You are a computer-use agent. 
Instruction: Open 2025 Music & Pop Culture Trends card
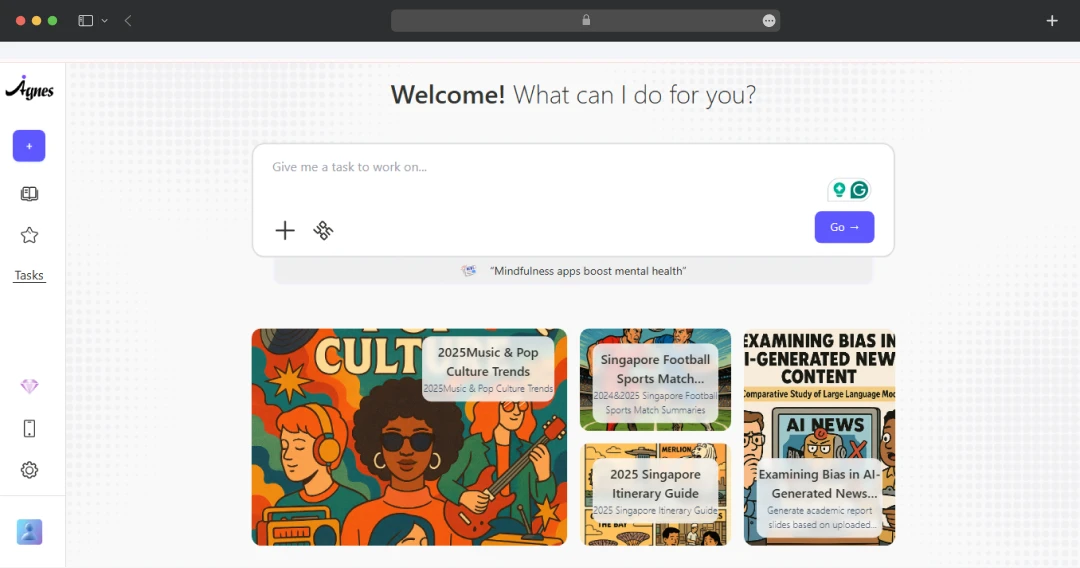pos(409,437)
